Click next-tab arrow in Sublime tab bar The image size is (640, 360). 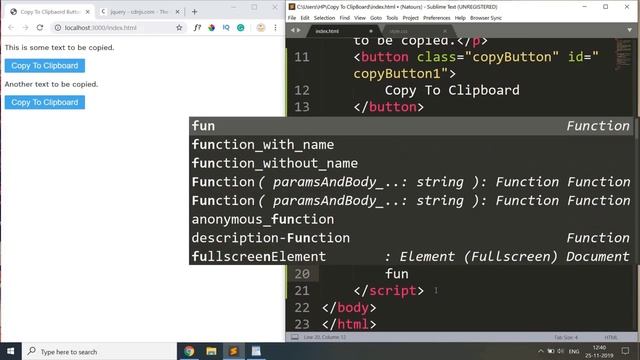[x=299, y=31]
